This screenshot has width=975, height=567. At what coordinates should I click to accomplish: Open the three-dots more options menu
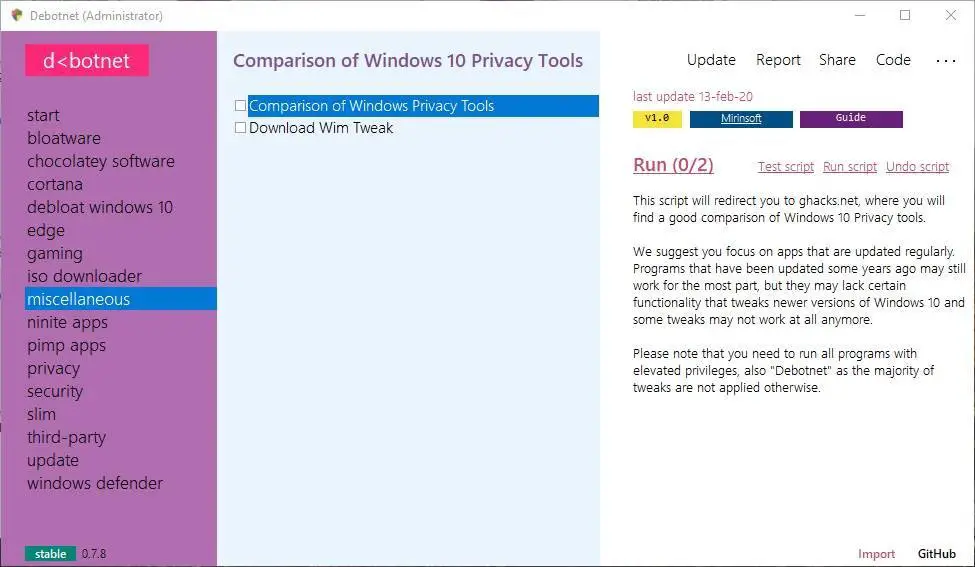[x=945, y=61]
